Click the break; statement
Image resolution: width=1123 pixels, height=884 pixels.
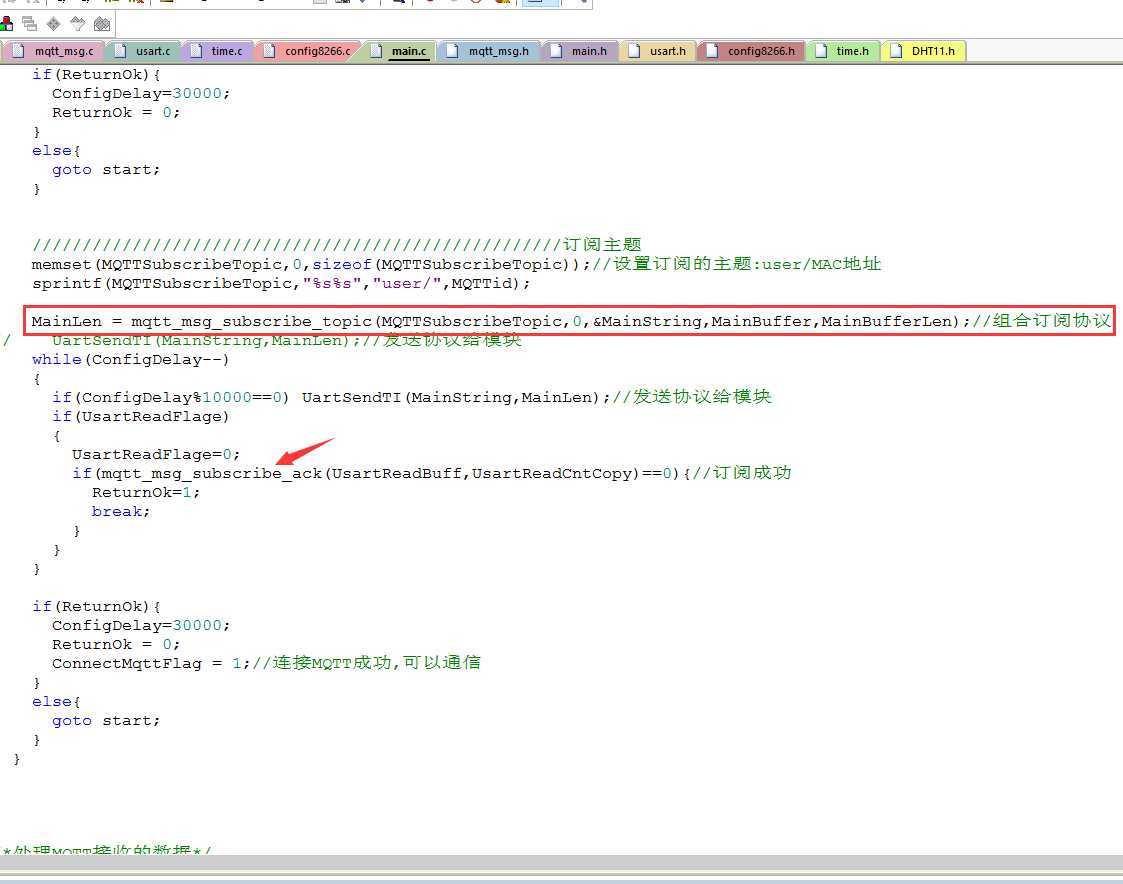pos(121,511)
